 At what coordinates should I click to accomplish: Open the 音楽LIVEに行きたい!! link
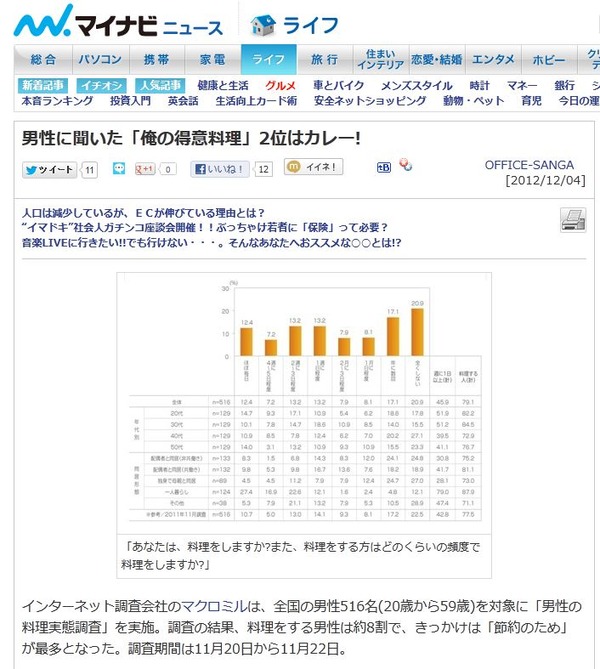212,243
